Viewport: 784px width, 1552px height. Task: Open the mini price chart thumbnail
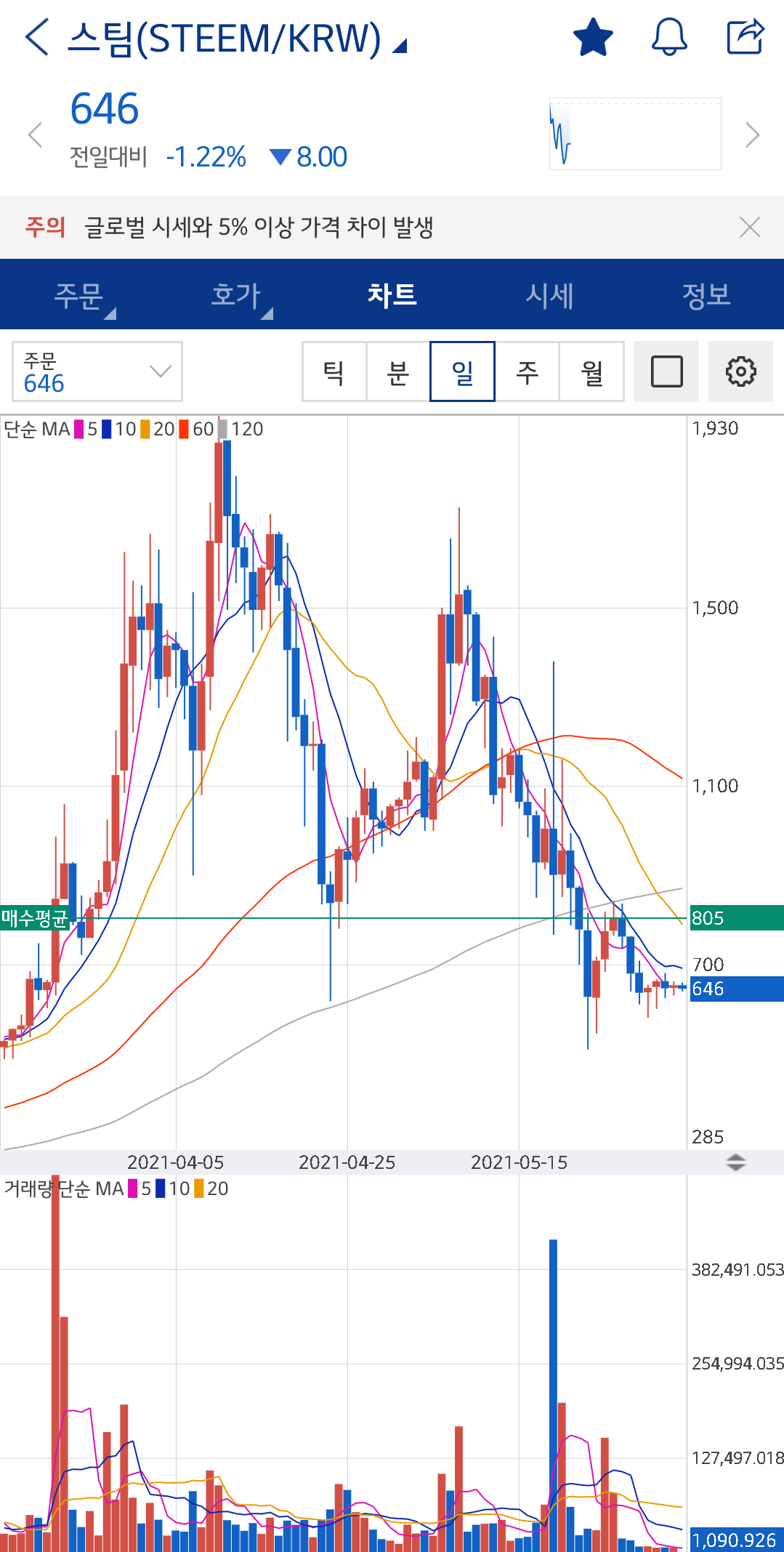point(635,134)
